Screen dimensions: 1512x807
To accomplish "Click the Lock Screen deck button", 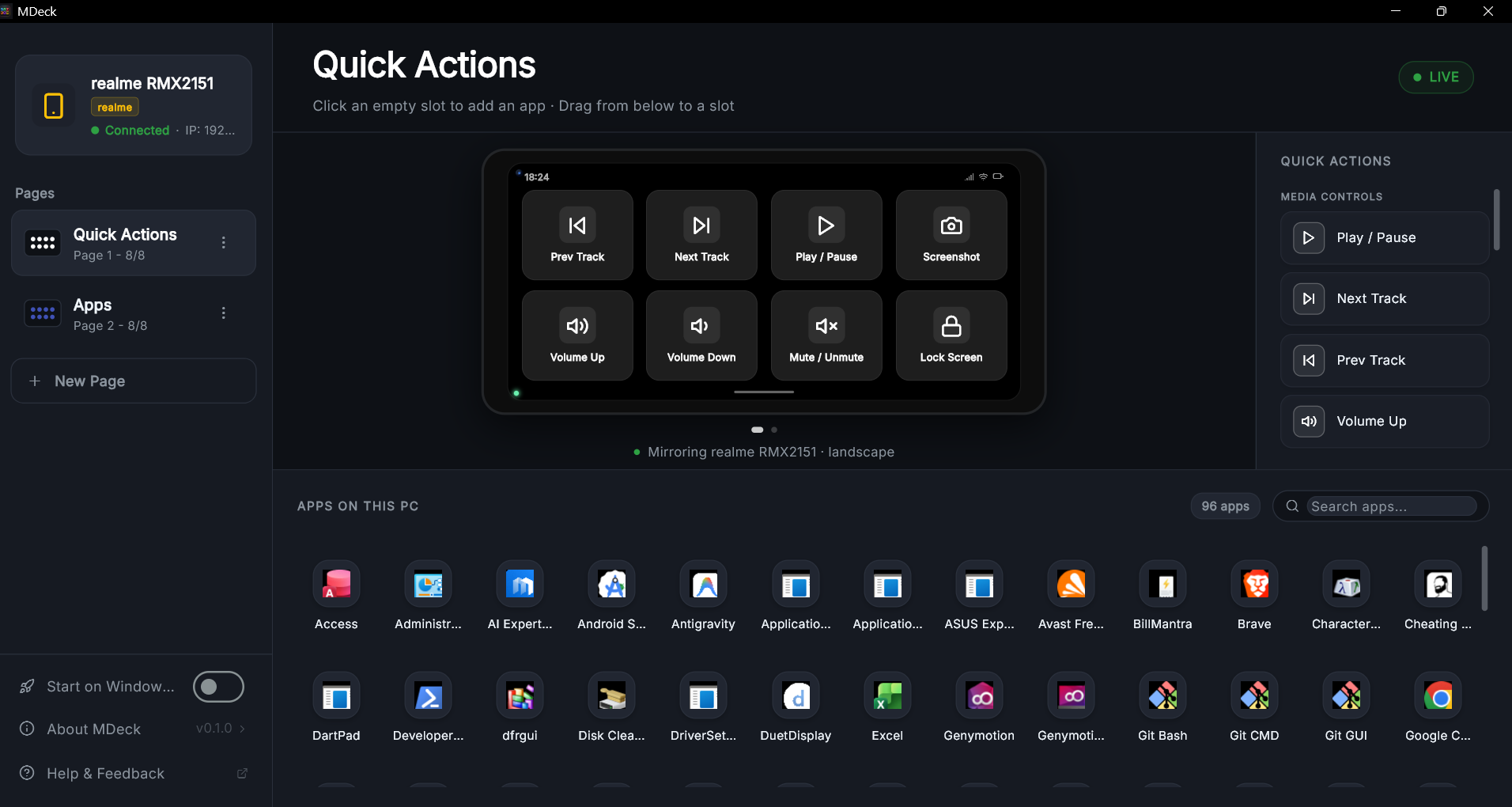I will 951,335.
